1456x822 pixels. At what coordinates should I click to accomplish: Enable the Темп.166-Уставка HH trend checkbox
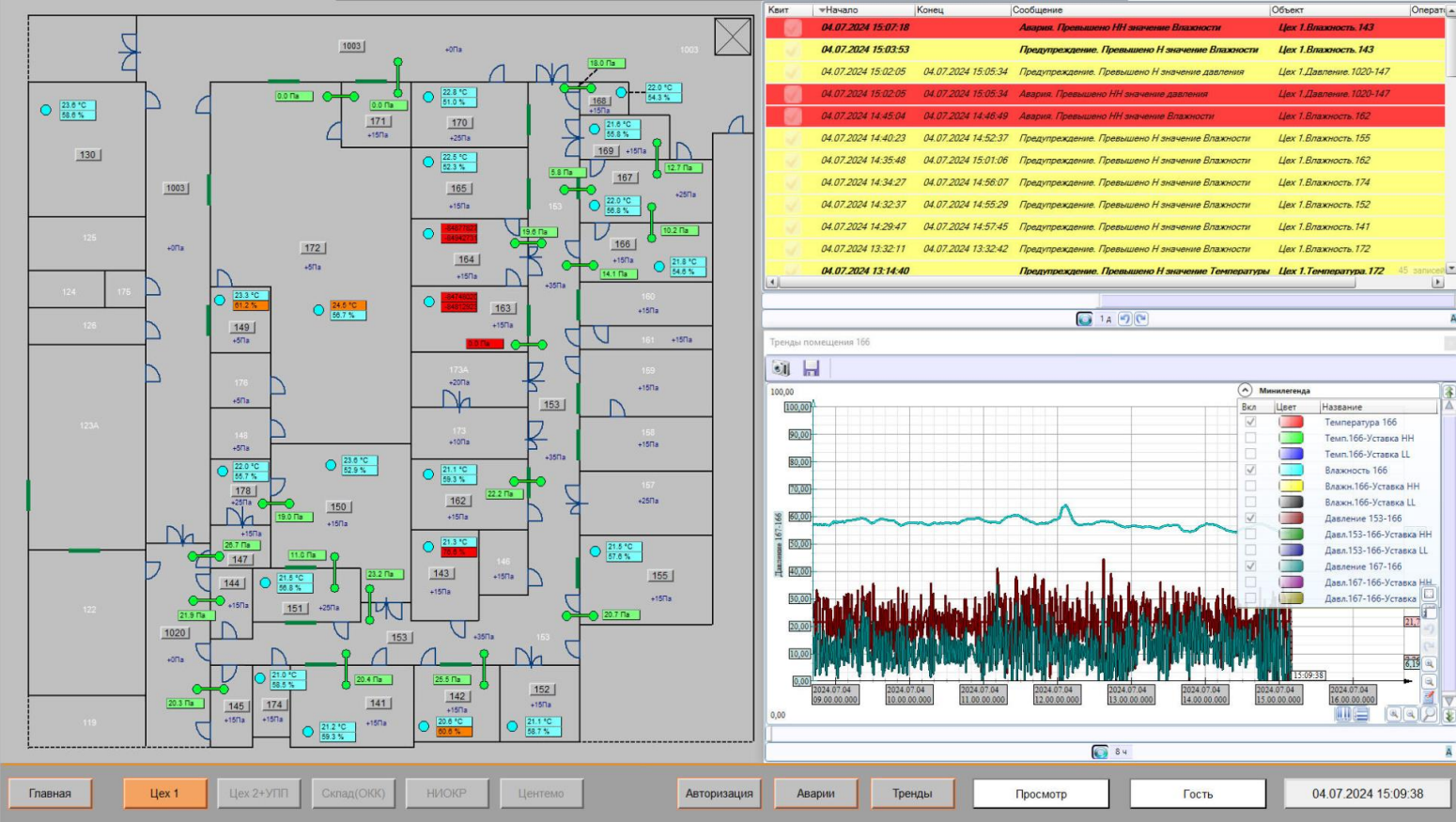[x=1250, y=438]
